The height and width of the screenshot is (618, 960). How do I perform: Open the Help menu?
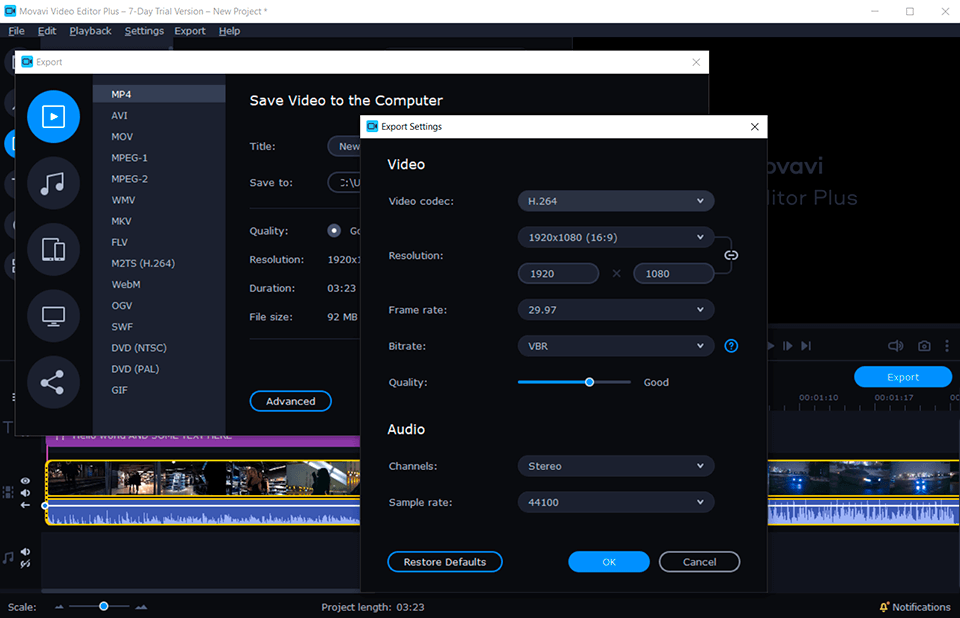(229, 31)
